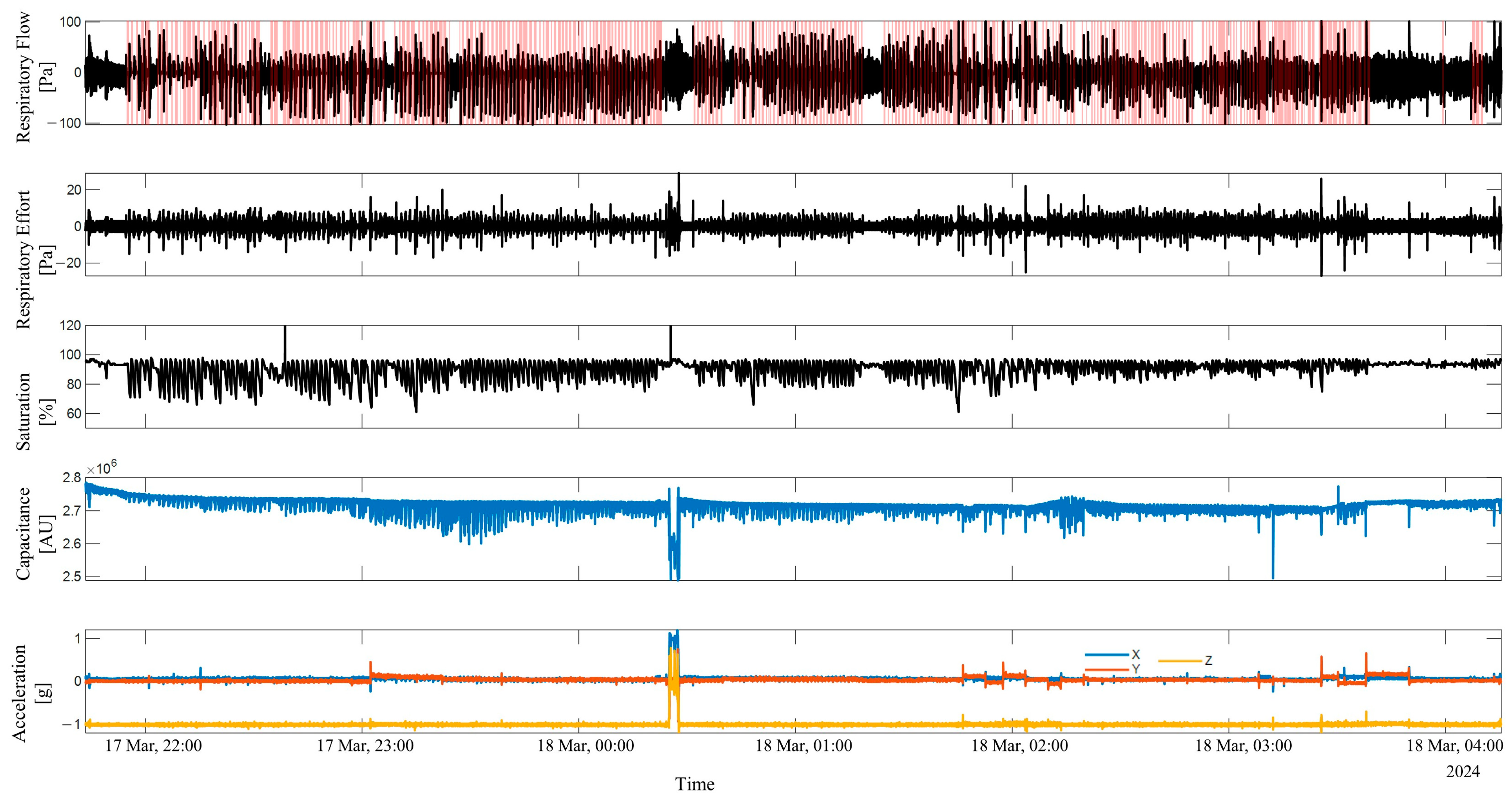Click the 120 tick on Saturation axis
1512x799 pixels.
70,326
